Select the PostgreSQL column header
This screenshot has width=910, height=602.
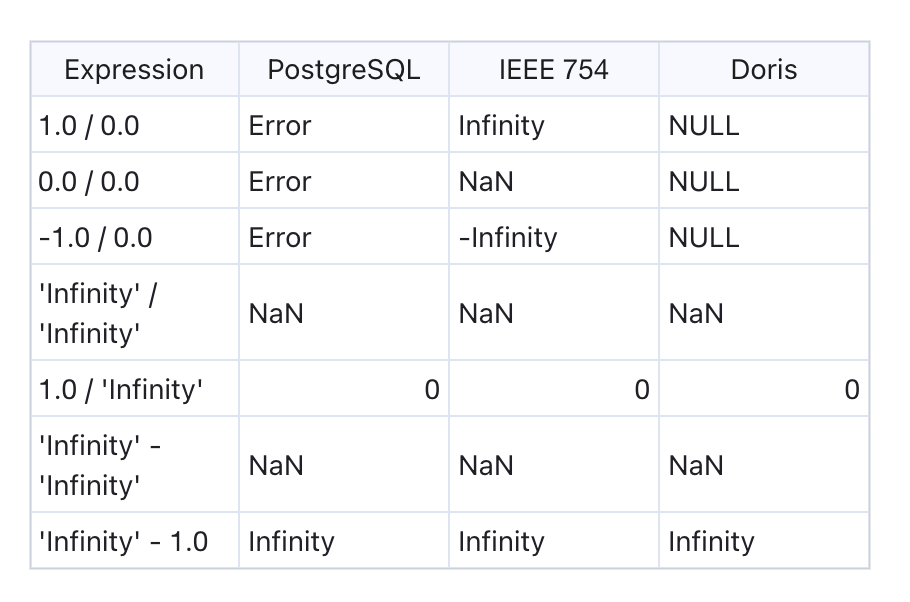point(343,70)
